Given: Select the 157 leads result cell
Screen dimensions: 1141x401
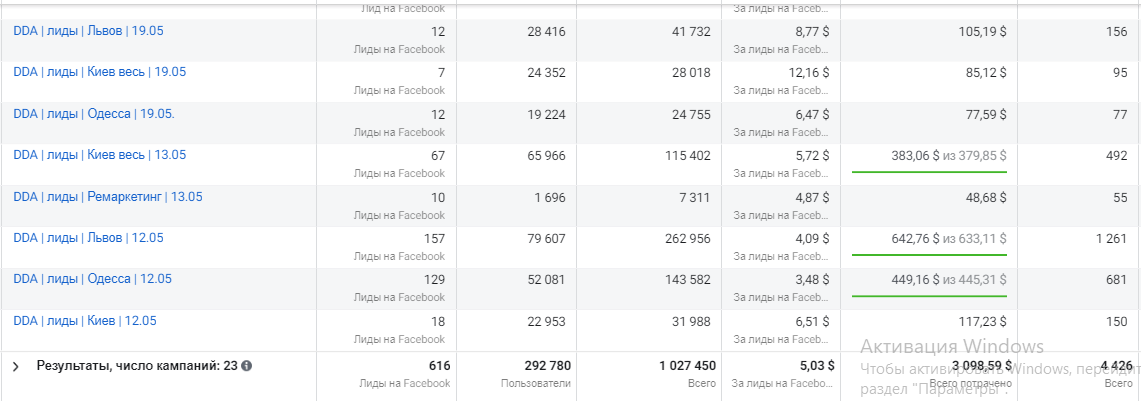Looking at the screenshot, I should (431, 238).
